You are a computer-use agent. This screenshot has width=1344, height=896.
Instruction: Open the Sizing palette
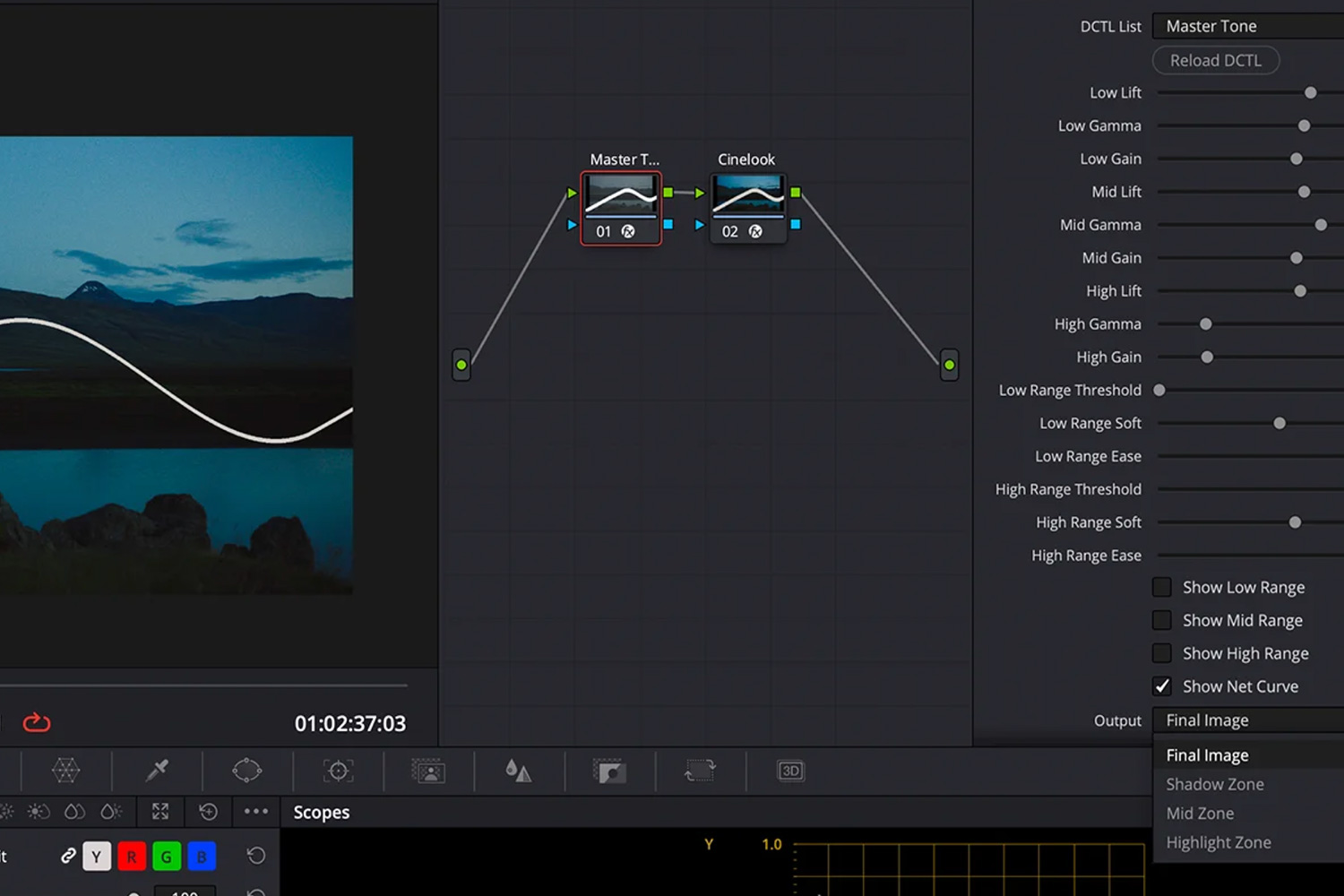pyautogui.click(x=700, y=771)
